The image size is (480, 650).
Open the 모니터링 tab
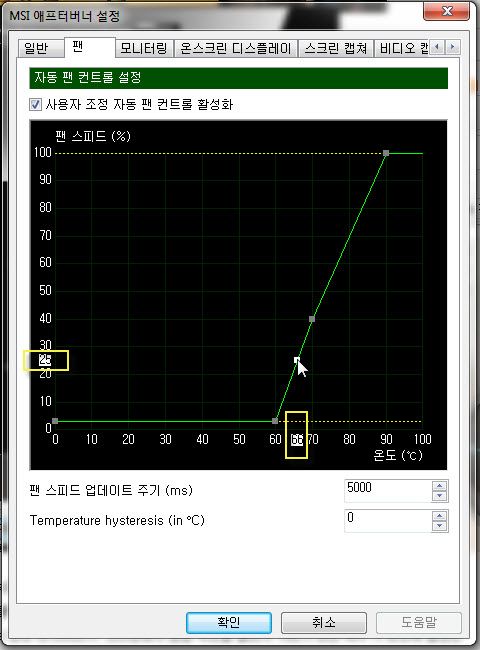[x=144, y=49]
